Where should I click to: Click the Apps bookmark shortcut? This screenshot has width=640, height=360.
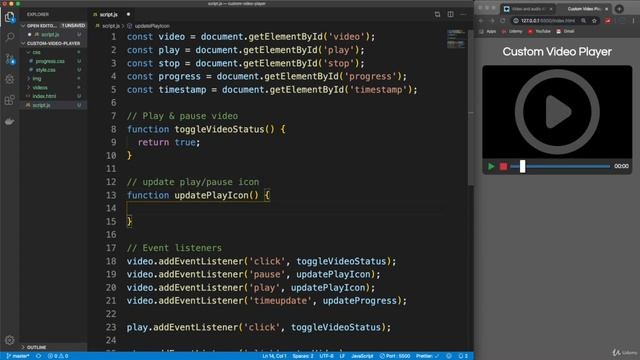[x=488, y=31]
